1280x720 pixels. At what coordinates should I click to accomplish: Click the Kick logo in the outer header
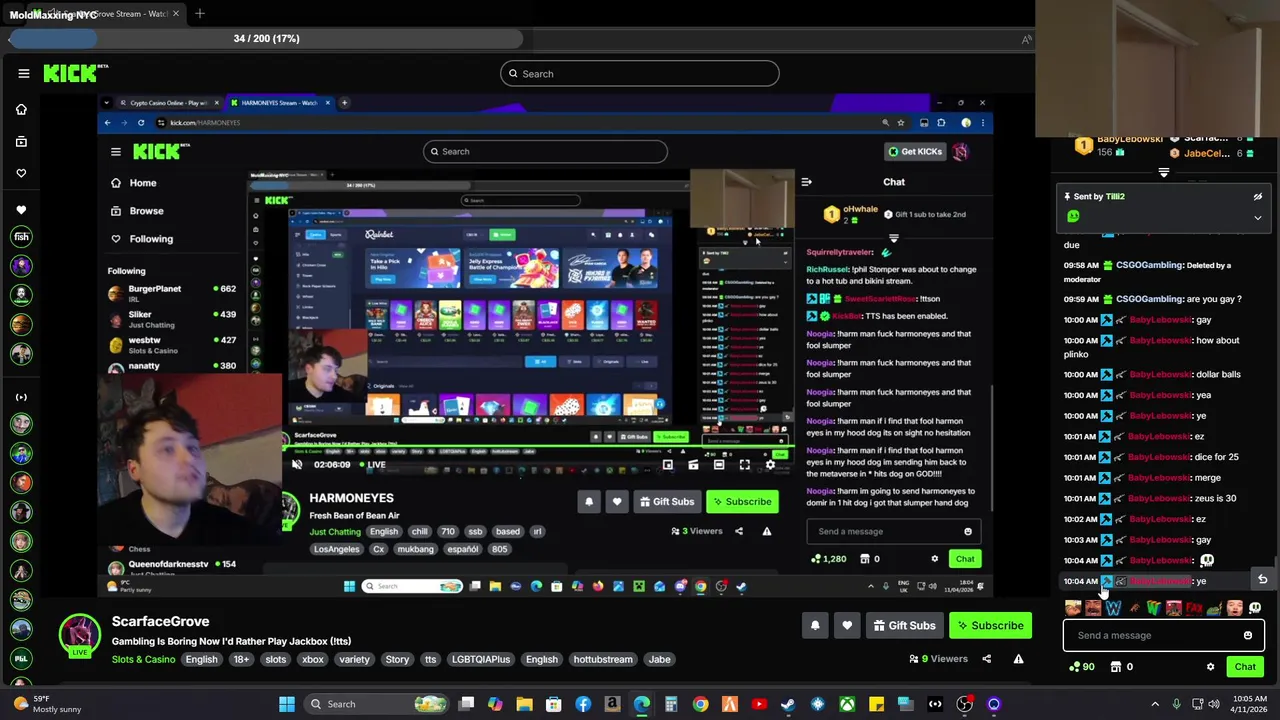(72, 73)
